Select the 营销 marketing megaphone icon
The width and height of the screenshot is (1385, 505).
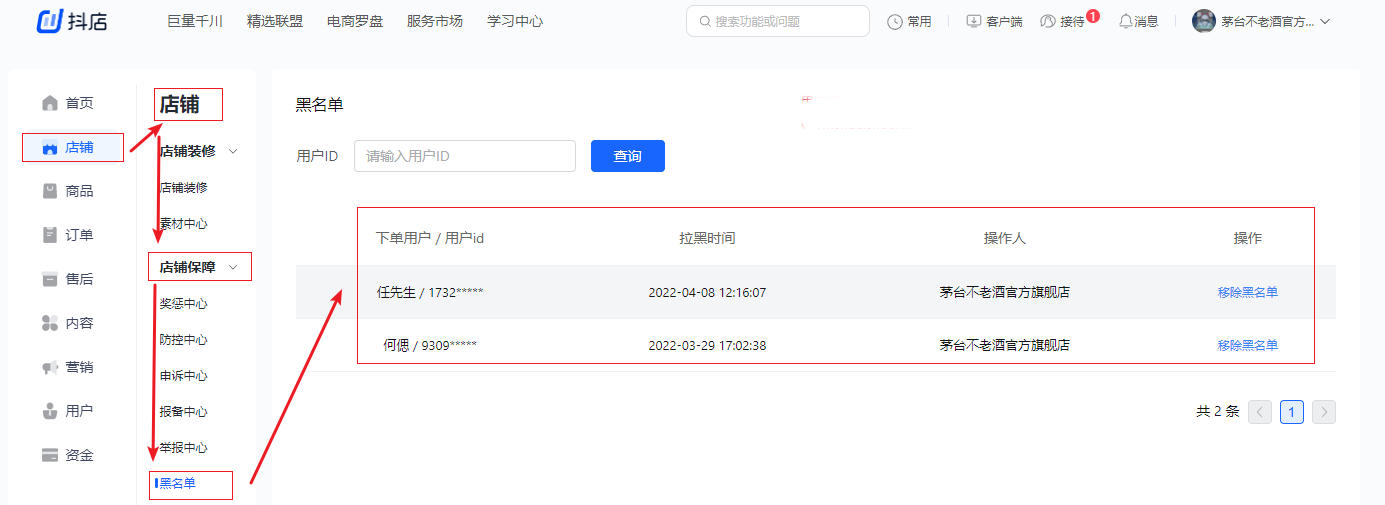[50, 367]
